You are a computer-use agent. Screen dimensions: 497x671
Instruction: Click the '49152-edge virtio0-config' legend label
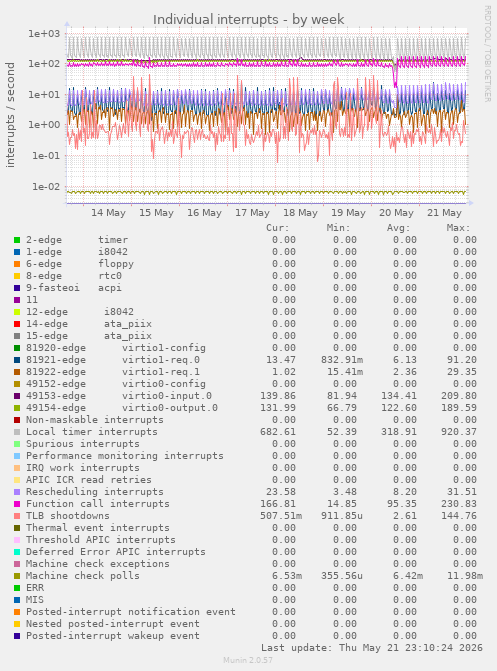tap(116, 384)
